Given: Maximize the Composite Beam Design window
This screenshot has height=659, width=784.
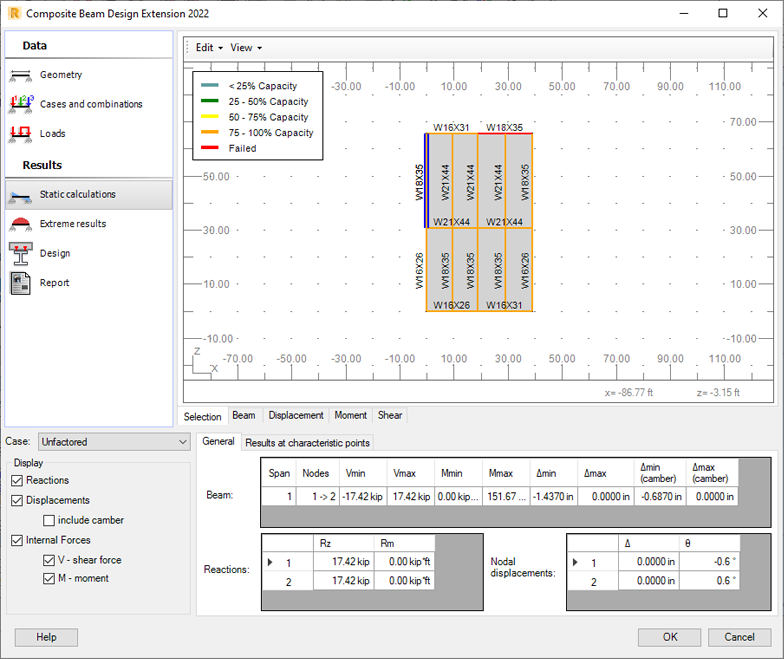Looking at the screenshot, I should tap(723, 13).
